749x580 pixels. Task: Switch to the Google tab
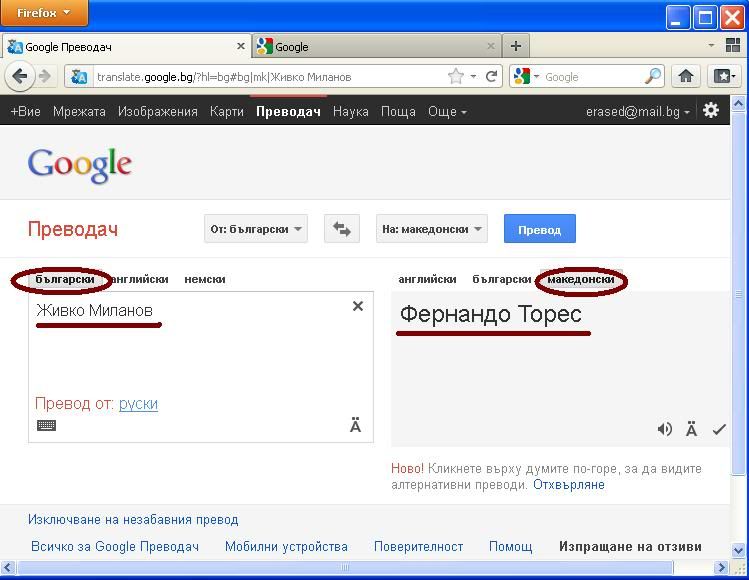click(377, 46)
